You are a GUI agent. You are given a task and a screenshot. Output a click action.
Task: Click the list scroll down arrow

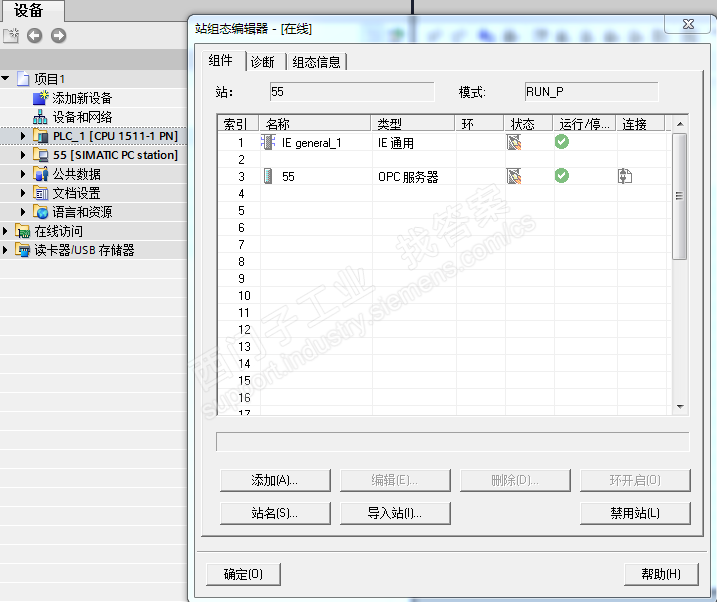pyautogui.click(x=680, y=406)
